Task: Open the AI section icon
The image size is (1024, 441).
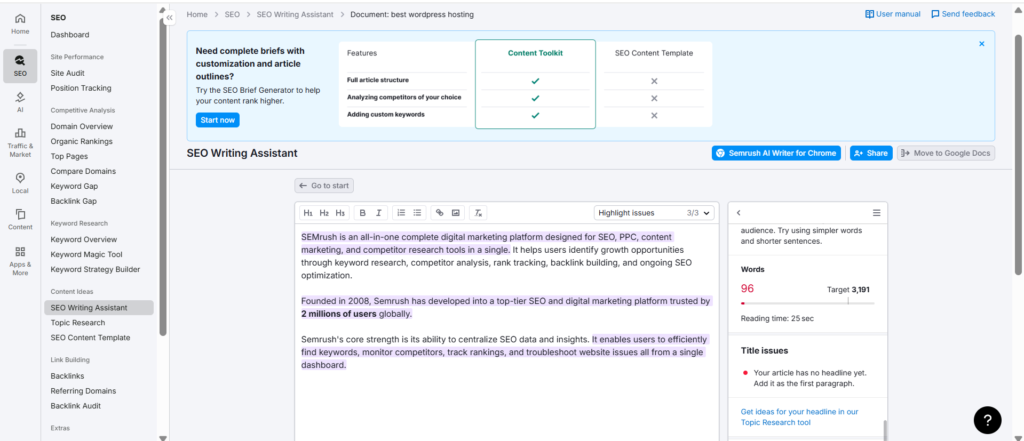Action: click(x=20, y=103)
